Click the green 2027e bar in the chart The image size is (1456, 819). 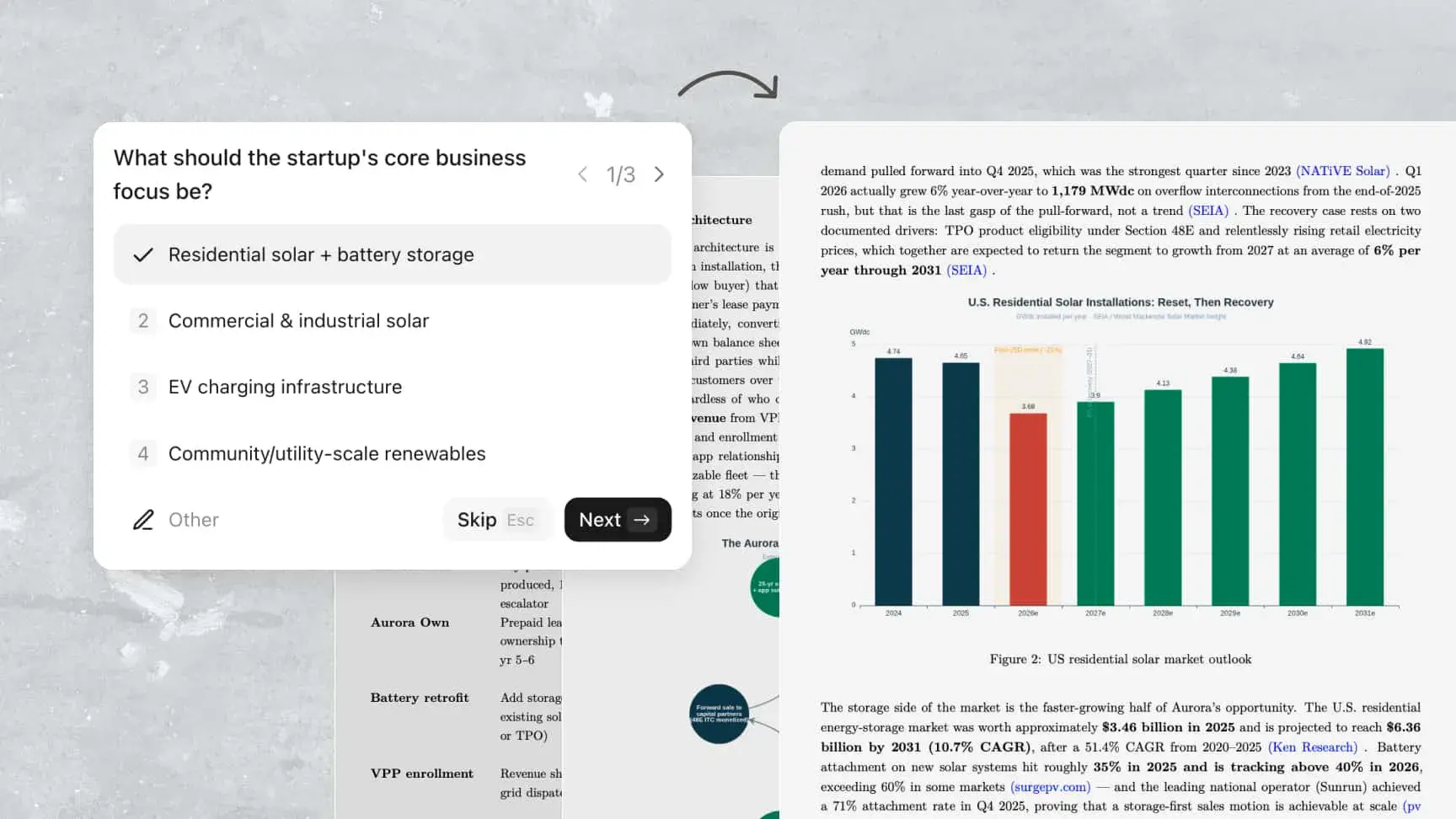[1095, 504]
